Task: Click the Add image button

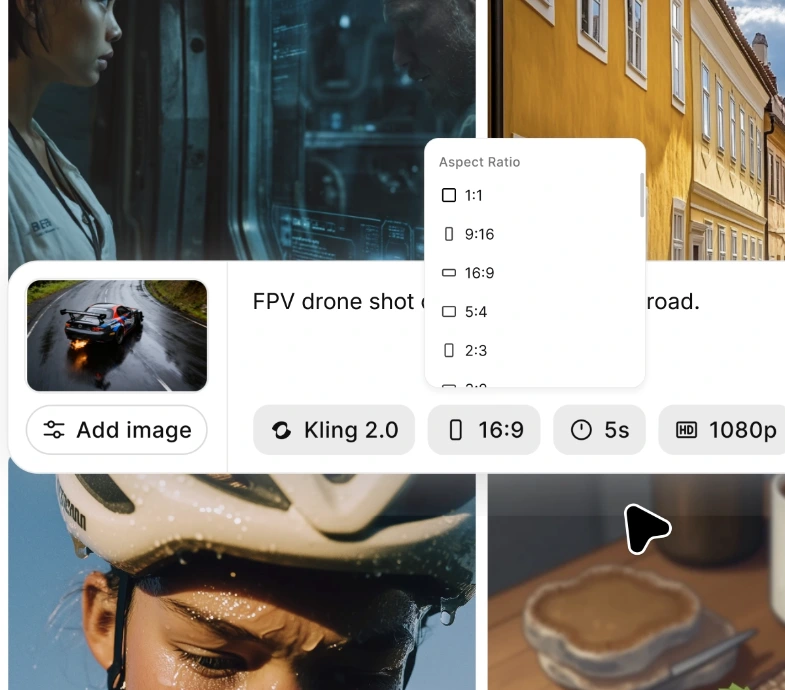Action: click(117, 430)
